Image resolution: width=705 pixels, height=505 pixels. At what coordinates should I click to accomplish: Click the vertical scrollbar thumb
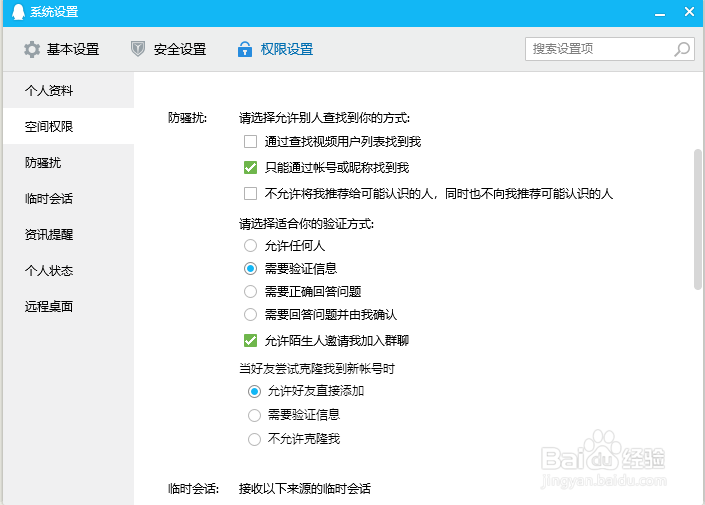click(x=698, y=219)
